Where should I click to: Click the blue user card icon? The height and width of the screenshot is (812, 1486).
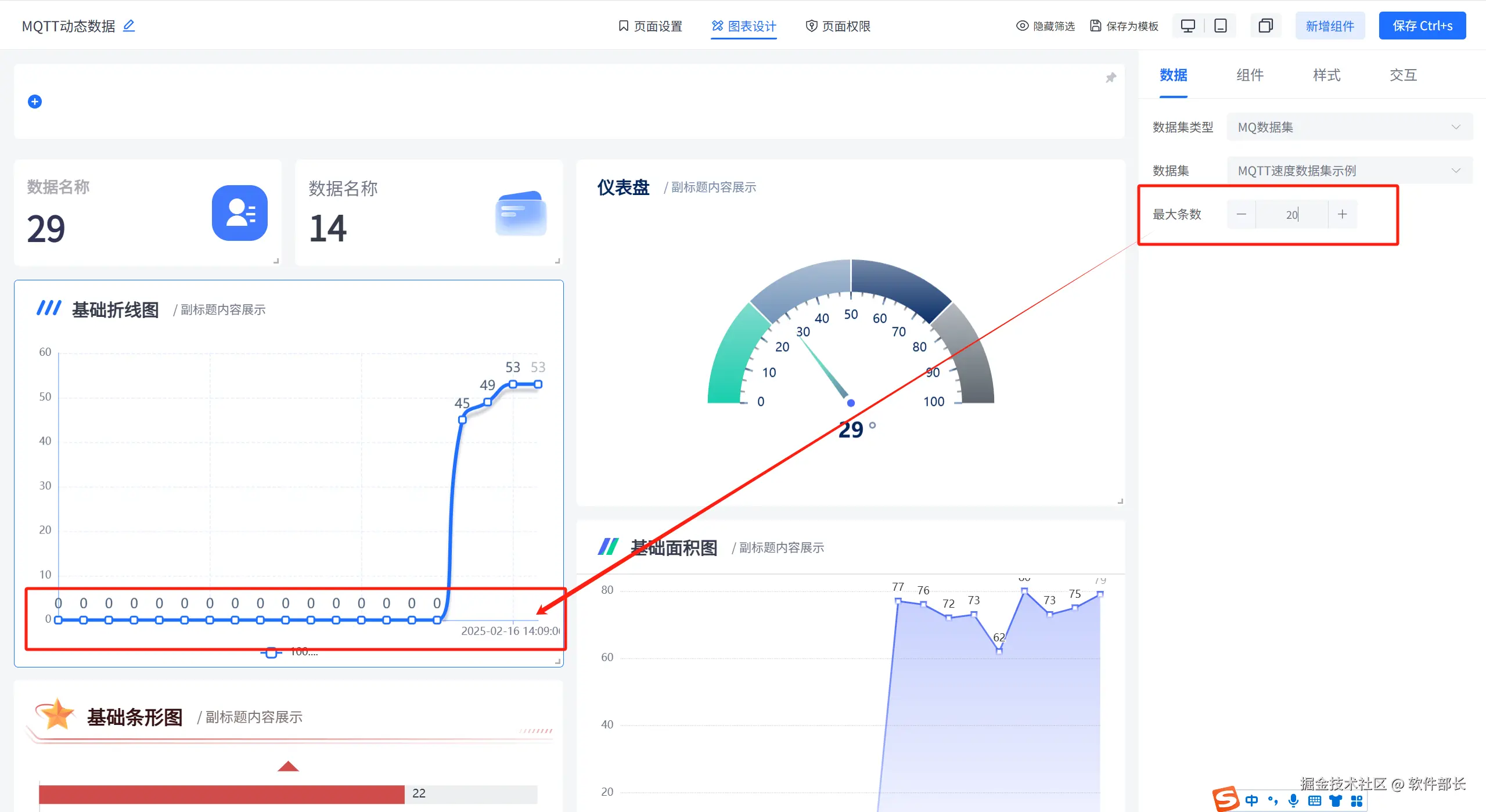[239, 213]
